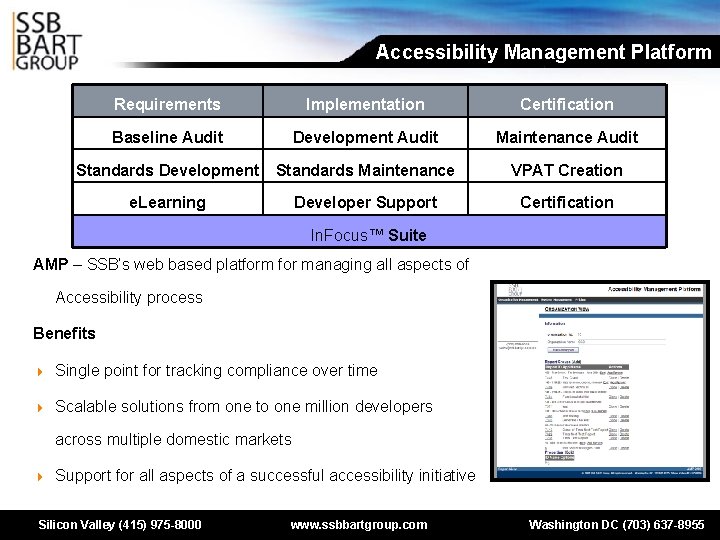Image resolution: width=720 pixels, height=540 pixels.
Task: Open the www.ssbbartgroup.com link
Action: [359, 525]
